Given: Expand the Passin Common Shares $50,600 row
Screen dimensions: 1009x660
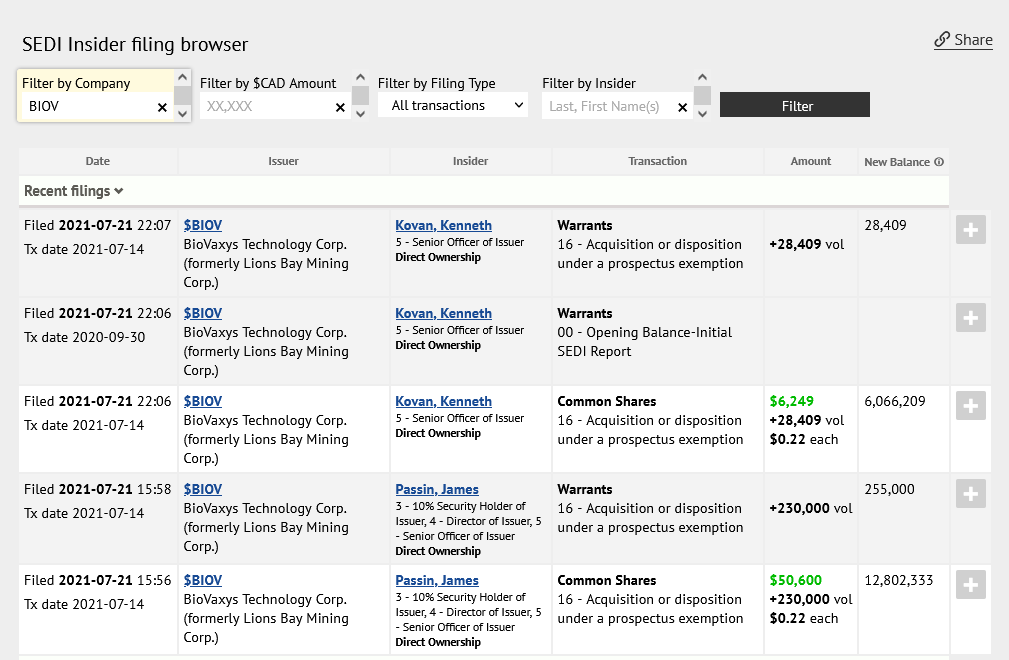Looking at the screenshot, I should point(970,585).
